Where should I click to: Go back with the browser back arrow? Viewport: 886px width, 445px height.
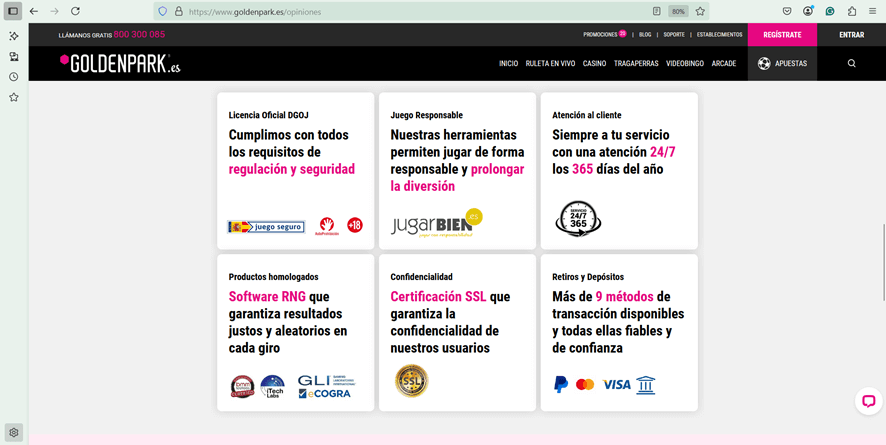(x=34, y=11)
